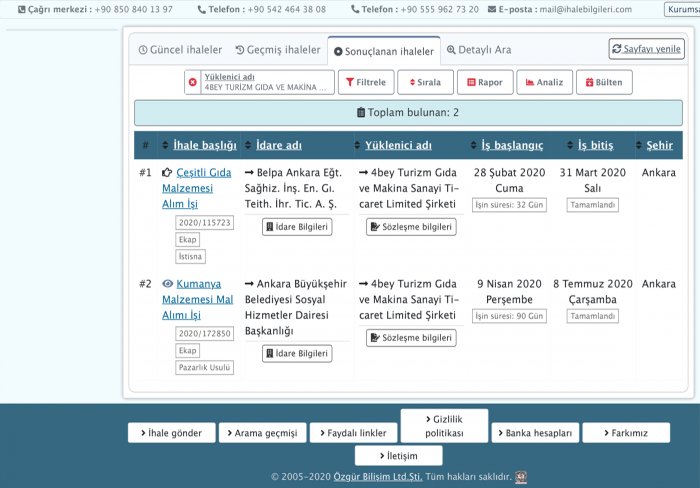Refresh page with Sayfayı yenile
This screenshot has height=488, width=700.
(x=646, y=49)
